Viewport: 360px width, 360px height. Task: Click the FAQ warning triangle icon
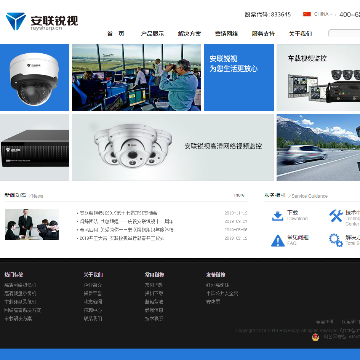[x=278, y=240]
